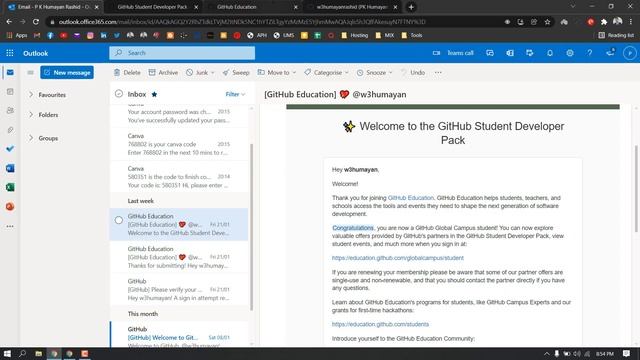Viewport: 640px width, 360px height.
Task: Open the Canva 580351 code email
Action: 179,177
